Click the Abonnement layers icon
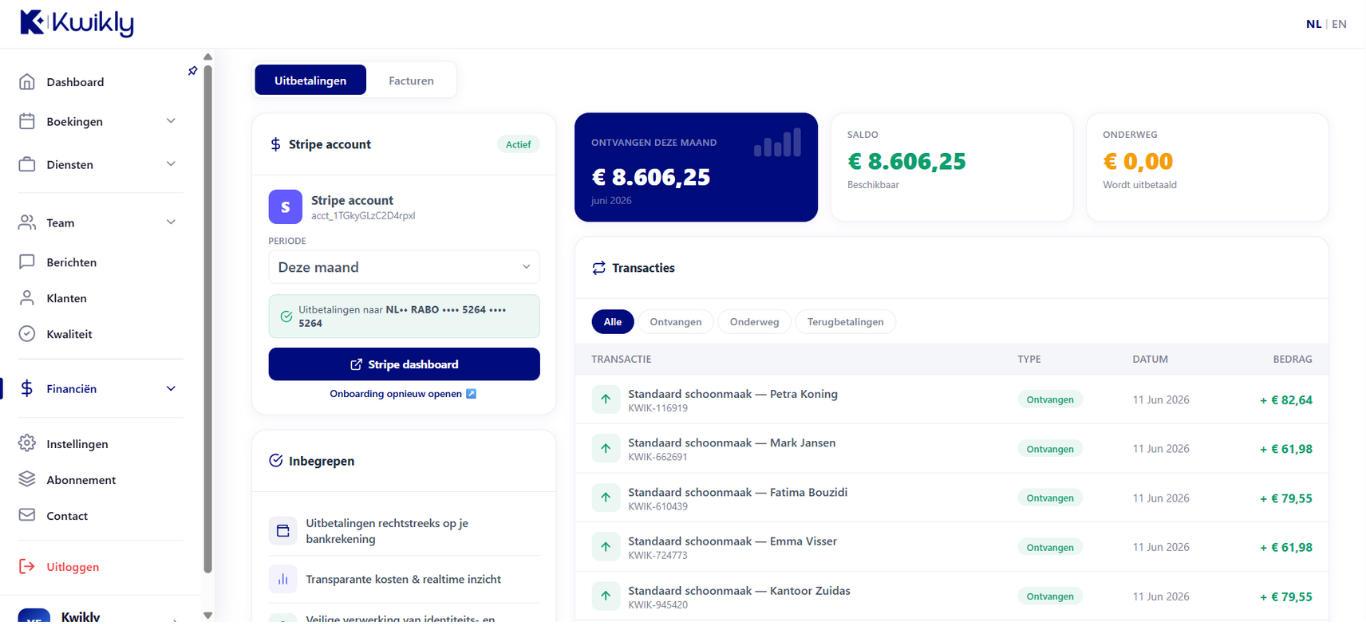Screen dimensions: 1366x624 pyautogui.click(x=27, y=480)
